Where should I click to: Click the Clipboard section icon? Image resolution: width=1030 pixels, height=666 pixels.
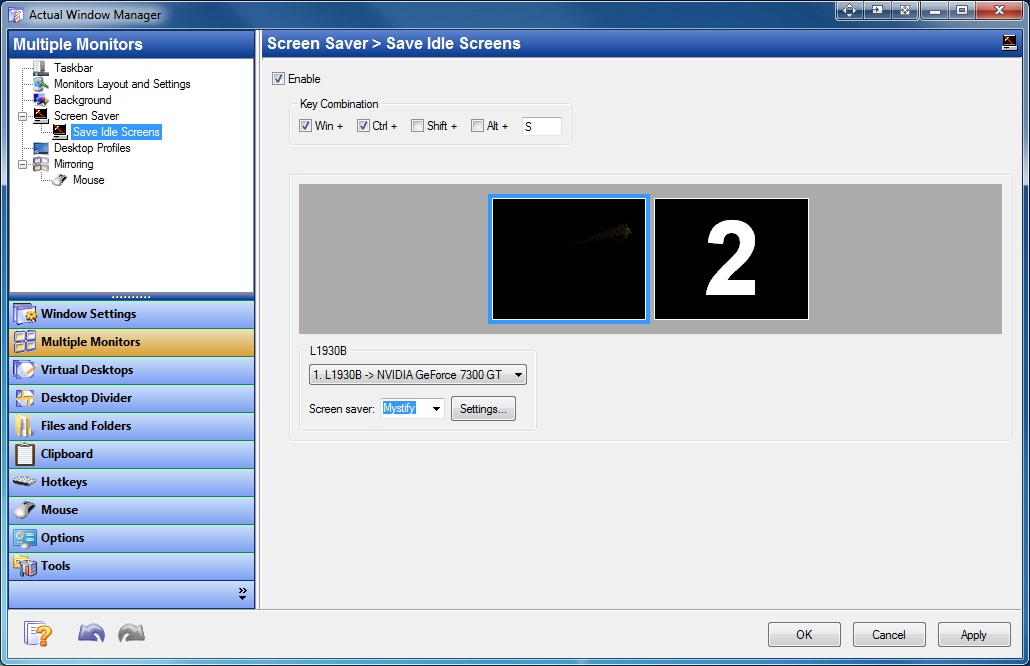point(25,454)
